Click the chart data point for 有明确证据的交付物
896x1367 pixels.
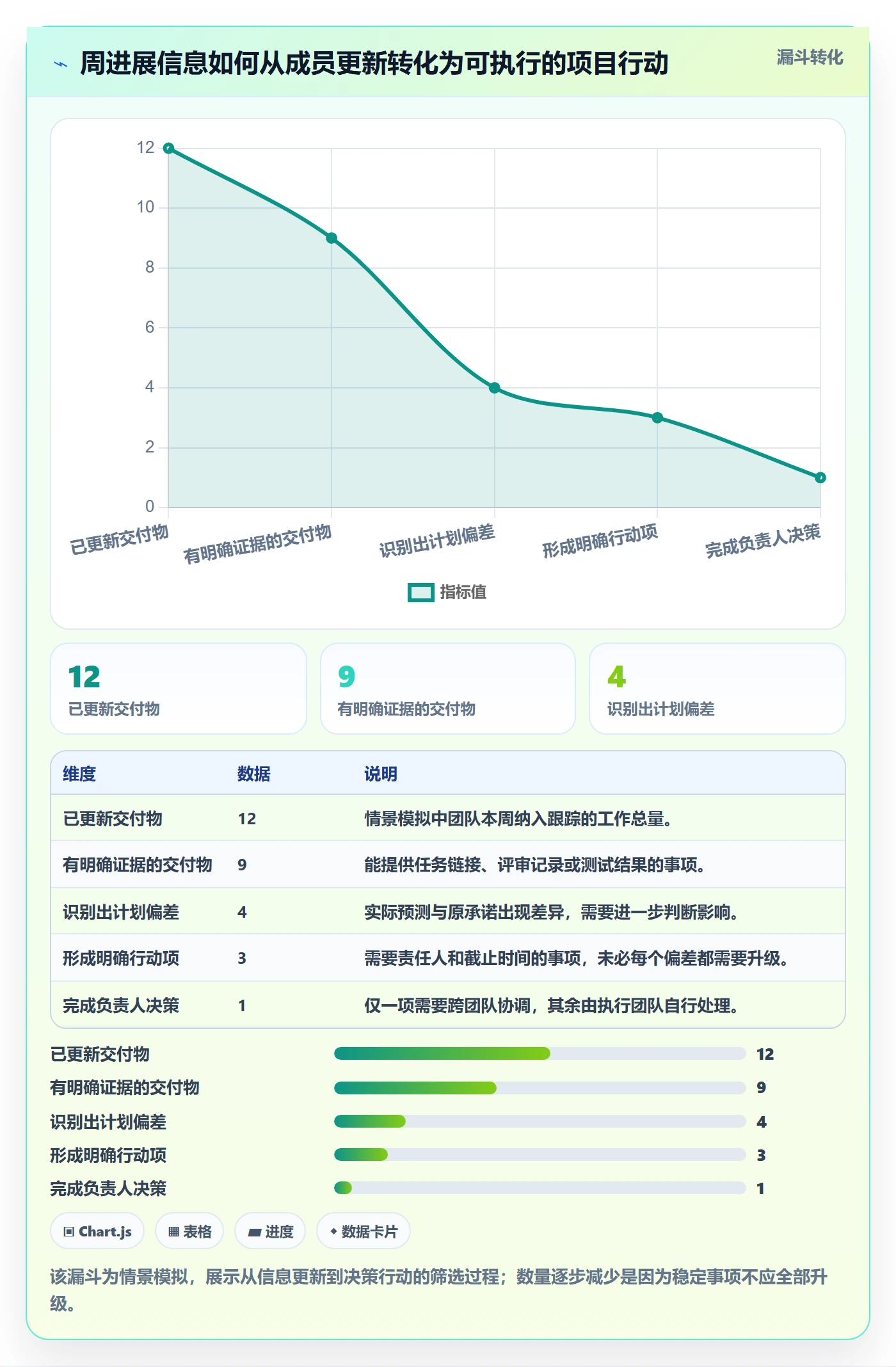[x=332, y=238]
